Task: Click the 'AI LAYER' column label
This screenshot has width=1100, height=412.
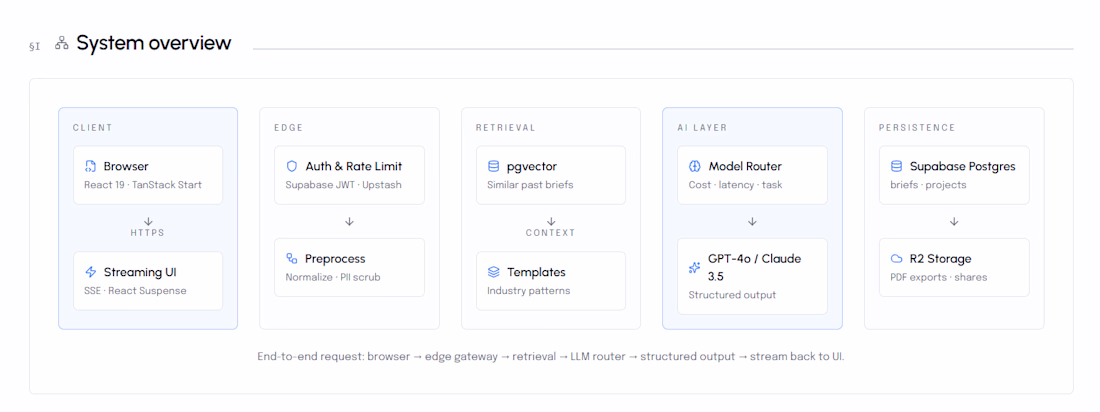Action: (702, 128)
